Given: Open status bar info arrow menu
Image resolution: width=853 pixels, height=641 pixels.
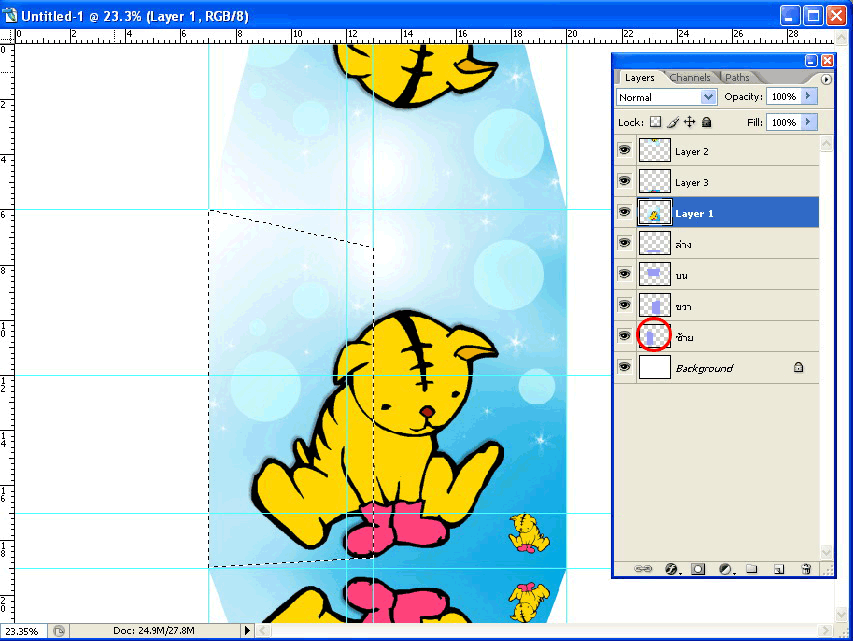Looking at the screenshot, I should tap(247, 631).
